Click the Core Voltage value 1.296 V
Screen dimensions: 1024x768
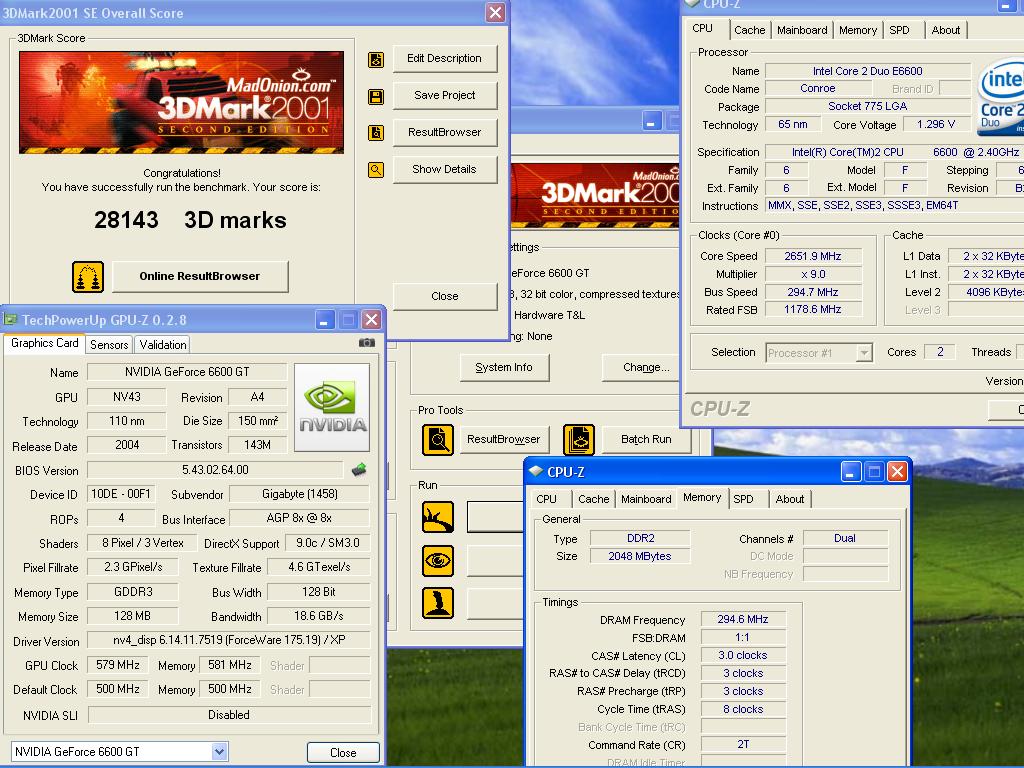(936, 124)
